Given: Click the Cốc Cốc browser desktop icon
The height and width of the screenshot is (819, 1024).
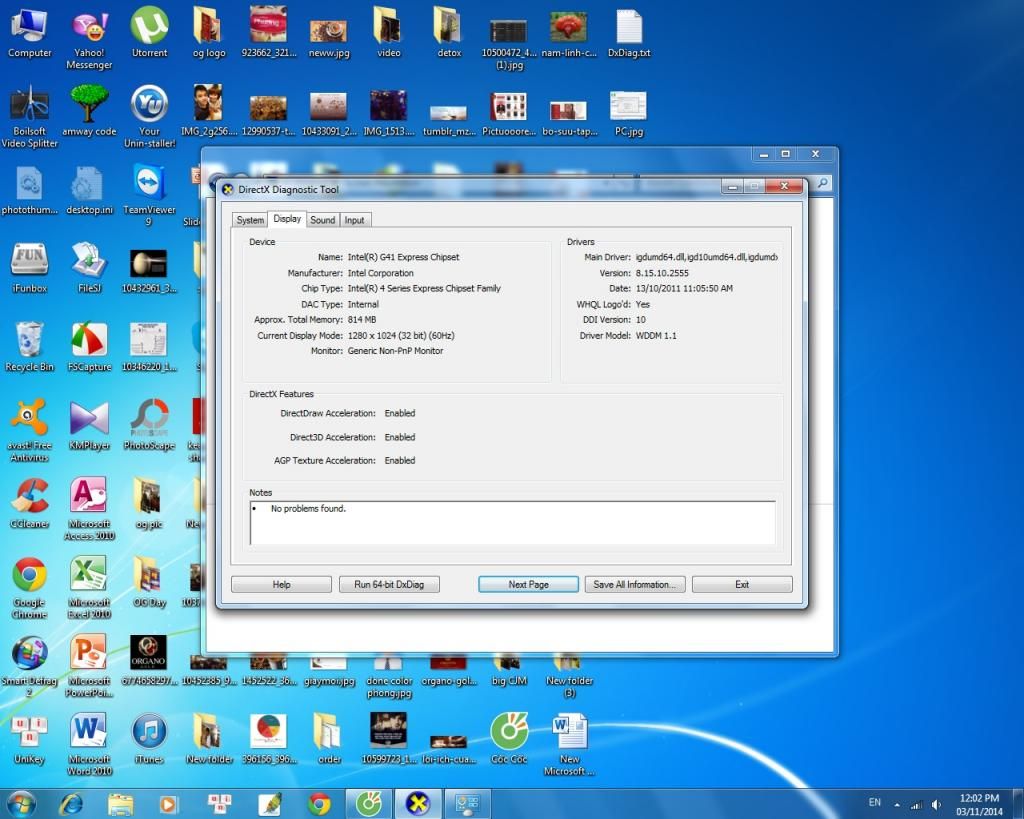Looking at the screenshot, I should click(508, 733).
